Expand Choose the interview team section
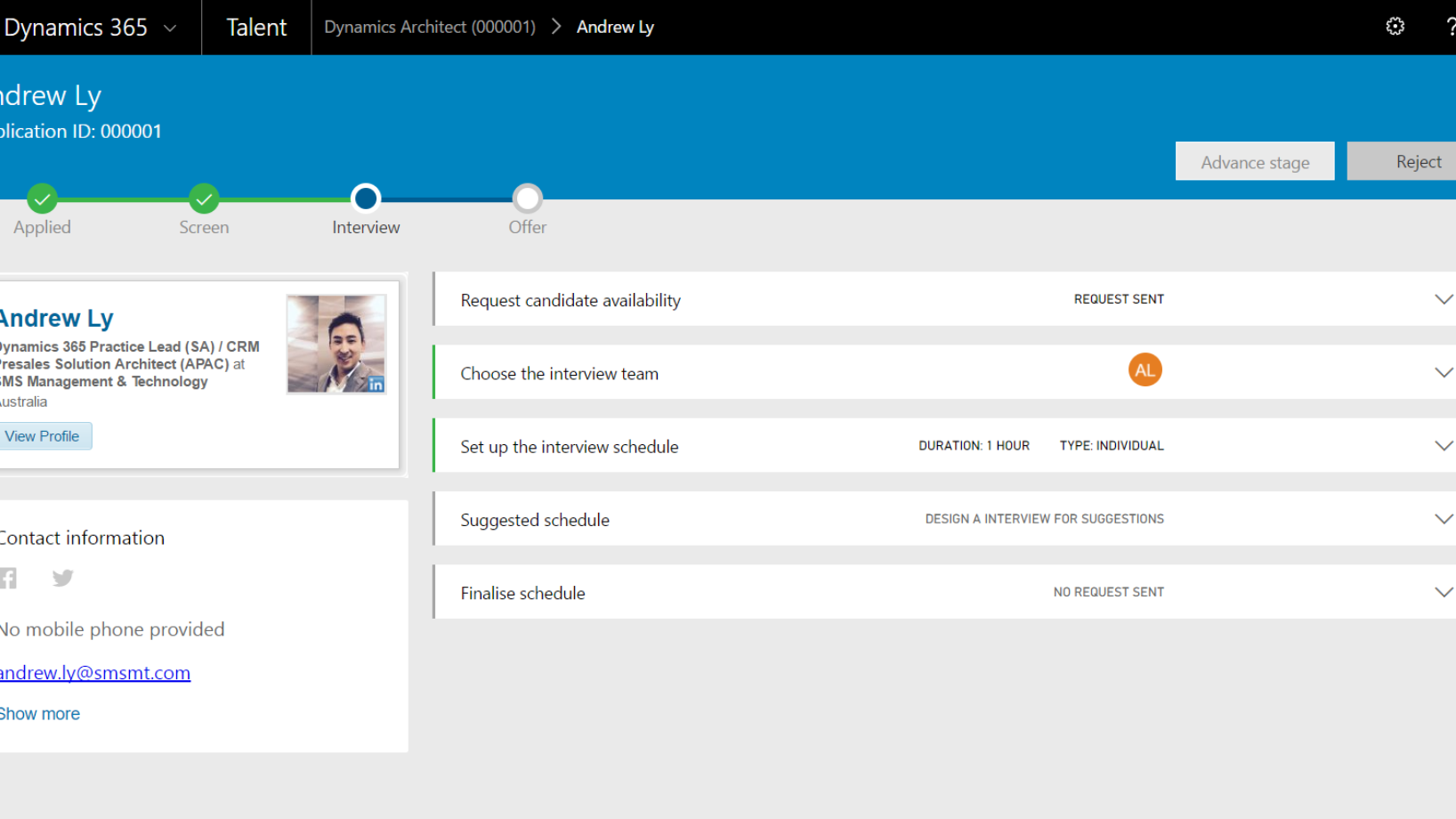The image size is (1456, 819). (1443, 372)
